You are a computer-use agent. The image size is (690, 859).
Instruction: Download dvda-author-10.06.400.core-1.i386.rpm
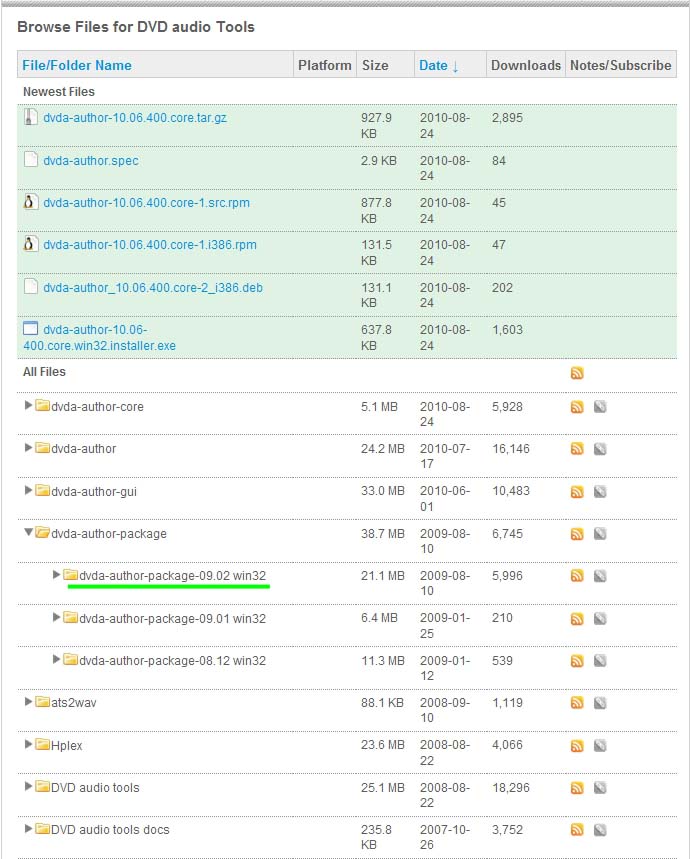(150, 245)
